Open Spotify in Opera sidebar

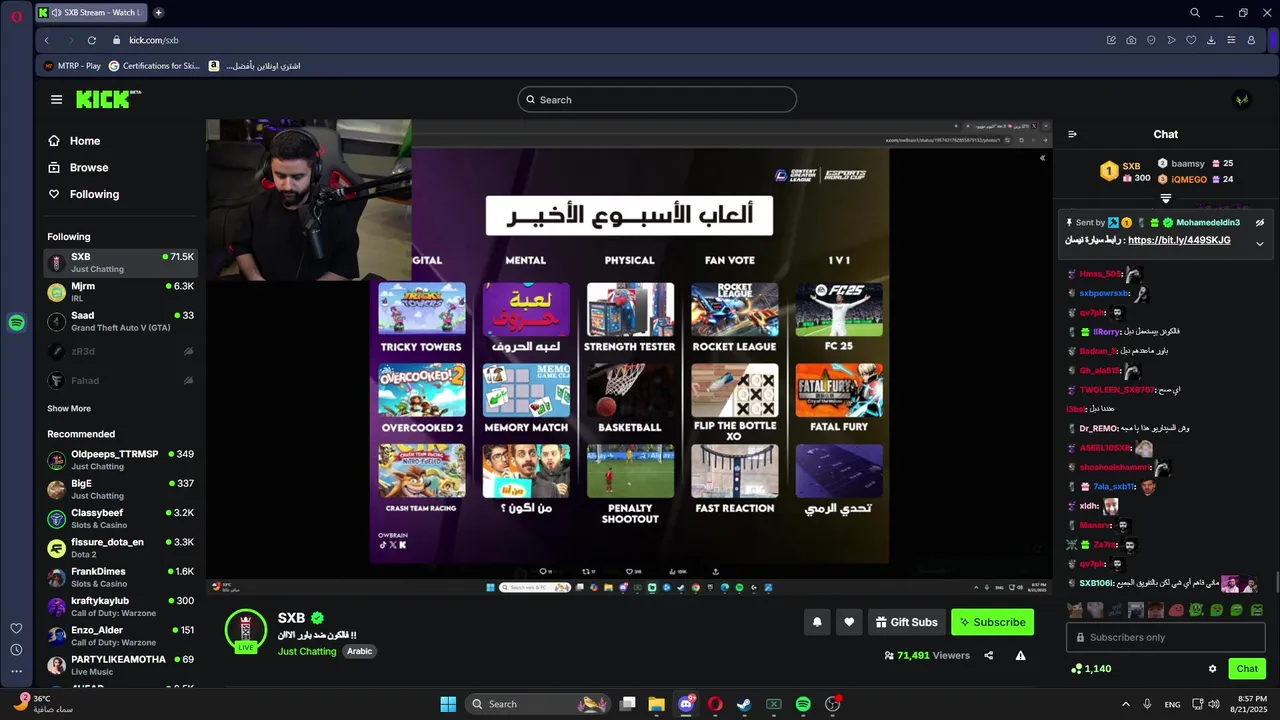click(x=16, y=323)
